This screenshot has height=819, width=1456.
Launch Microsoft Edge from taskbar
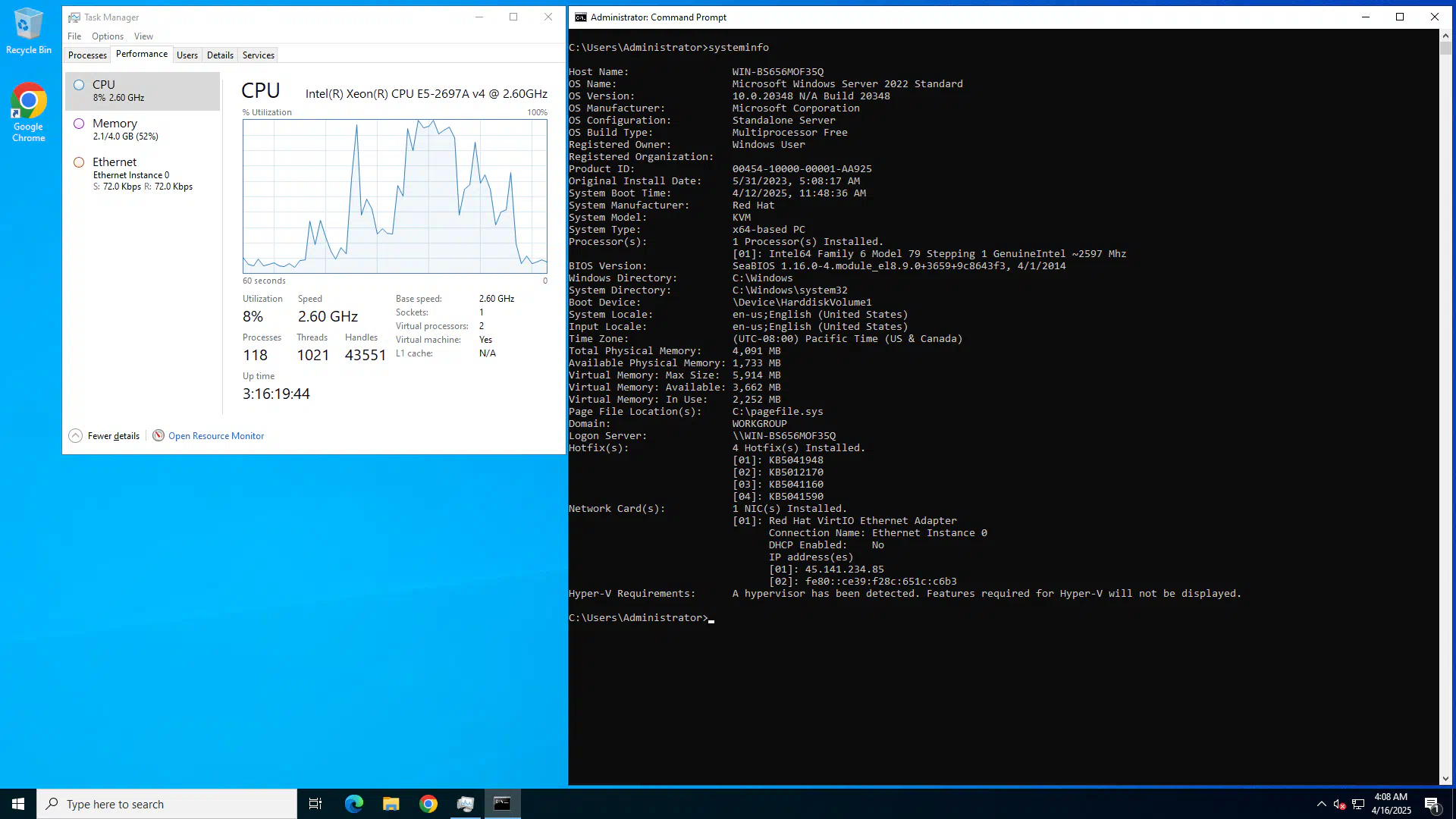[x=354, y=804]
